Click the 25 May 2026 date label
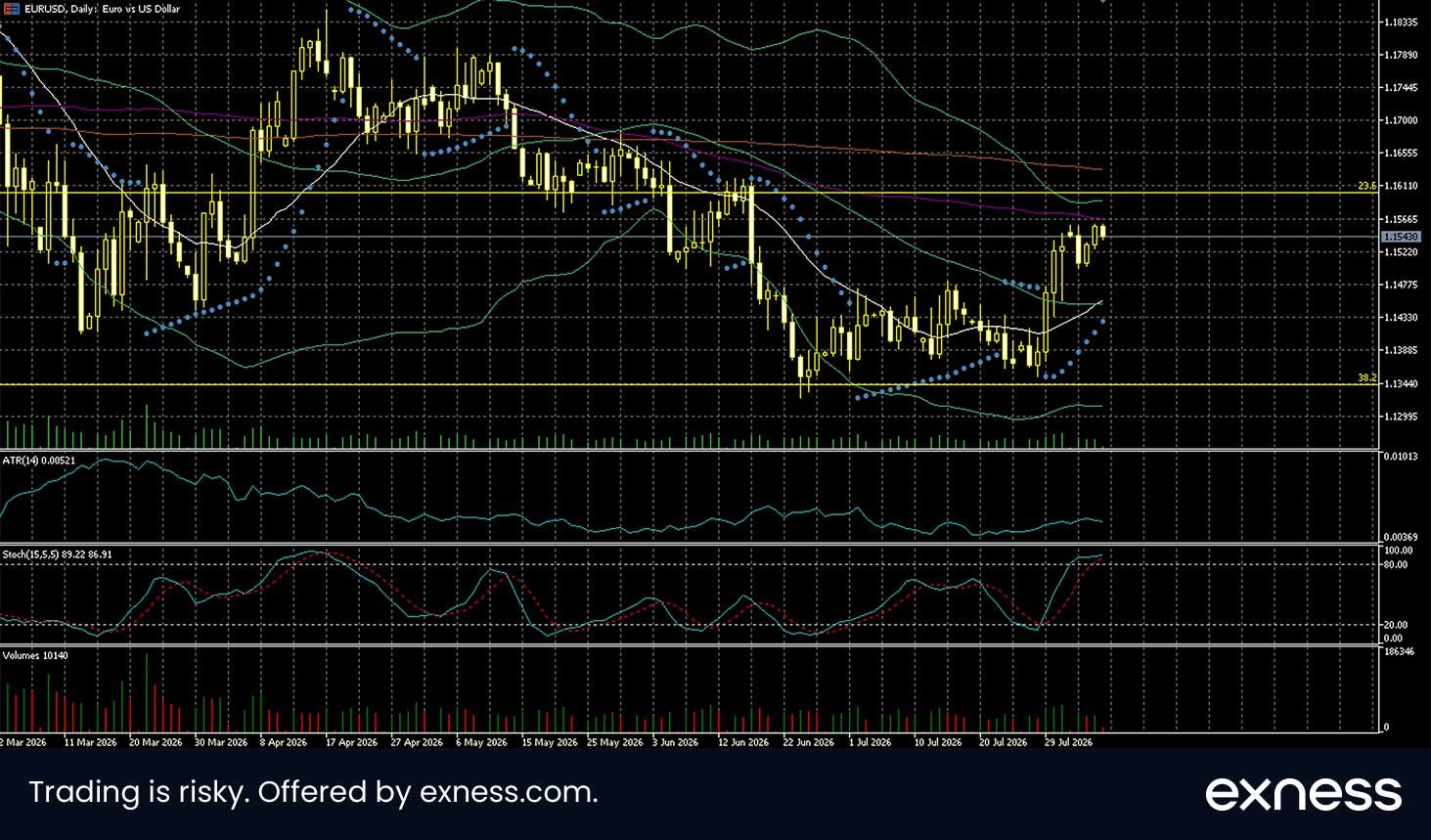 [x=614, y=742]
